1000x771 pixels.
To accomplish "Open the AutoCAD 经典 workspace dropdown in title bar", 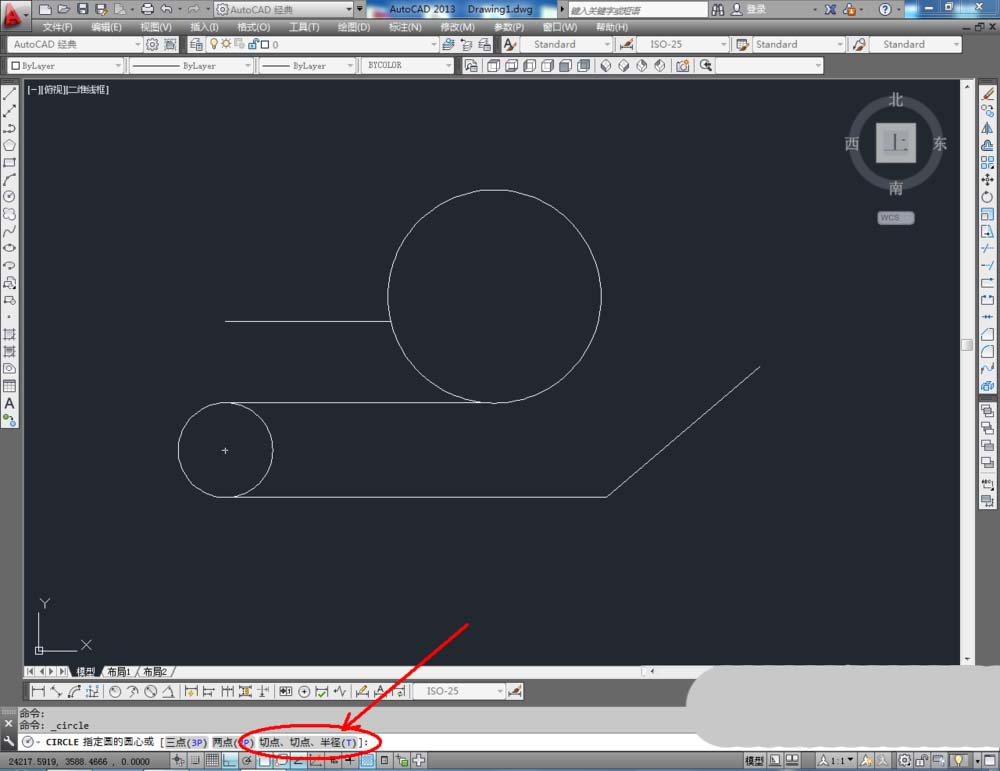I will pyautogui.click(x=284, y=9).
